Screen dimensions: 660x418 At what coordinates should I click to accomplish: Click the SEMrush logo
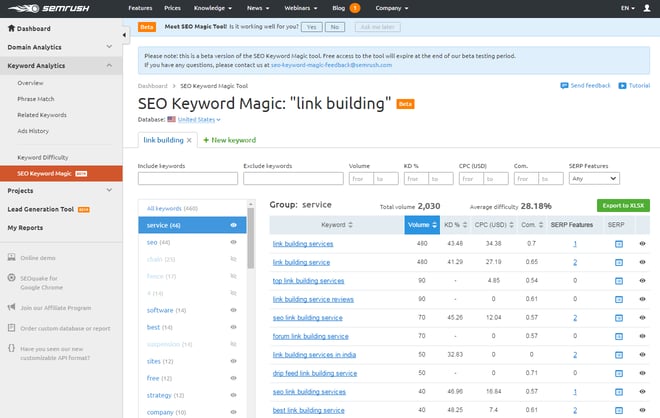click(x=48, y=8)
